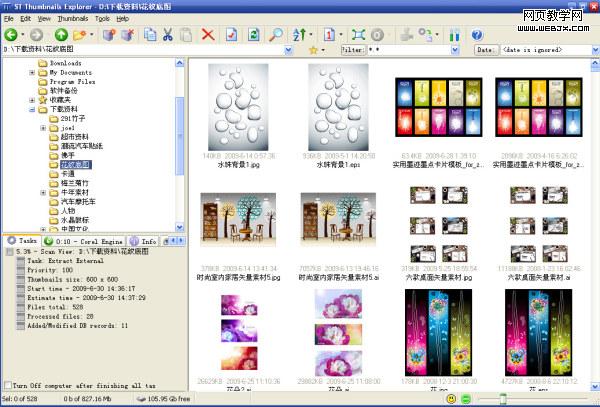Image resolution: width=600 pixels, height=407 pixels.
Task: Switch to the Info tab
Action: [144, 241]
